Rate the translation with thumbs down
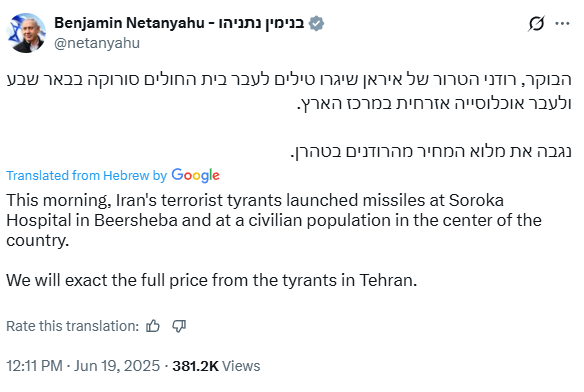This screenshot has width=584, height=392. click(179, 326)
